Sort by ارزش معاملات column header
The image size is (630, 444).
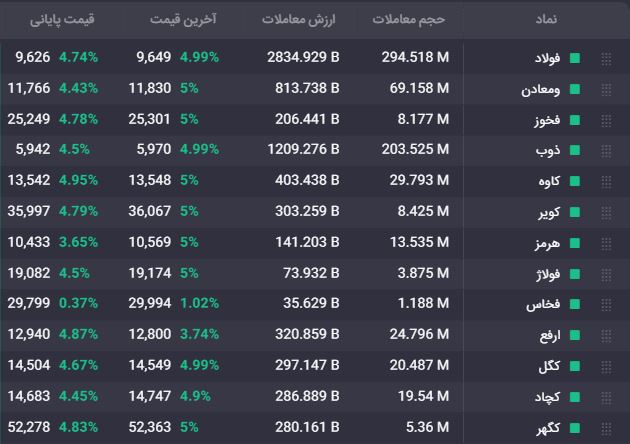click(x=299, y=19)
